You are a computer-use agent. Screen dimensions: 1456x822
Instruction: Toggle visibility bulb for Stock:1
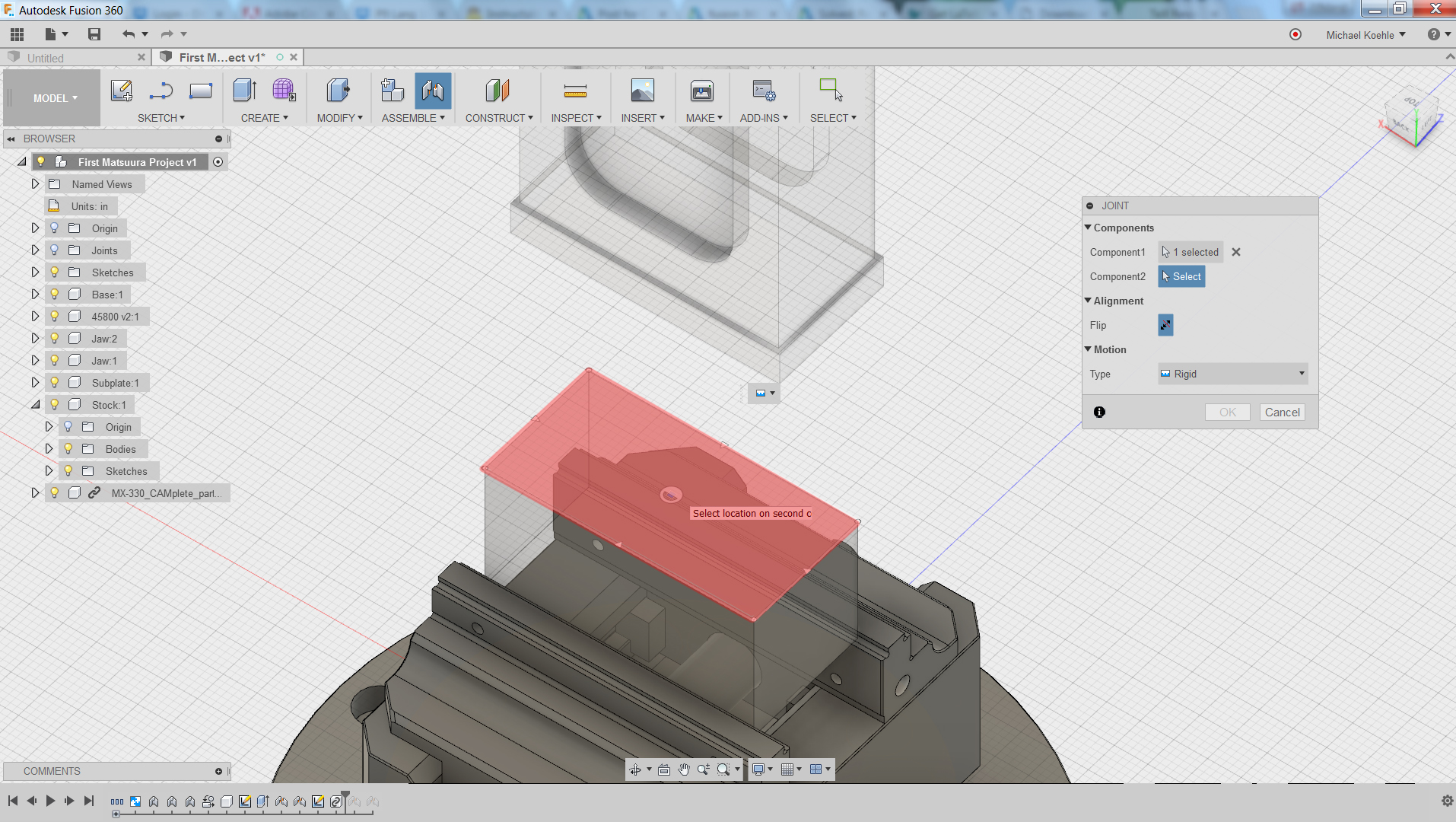coord(55,405)
